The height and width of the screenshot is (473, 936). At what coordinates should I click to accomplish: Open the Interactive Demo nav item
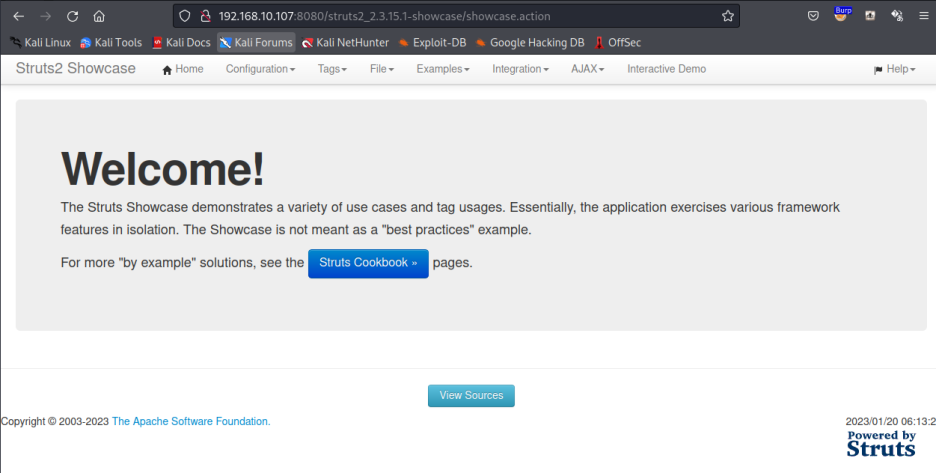tap(666, 69)
